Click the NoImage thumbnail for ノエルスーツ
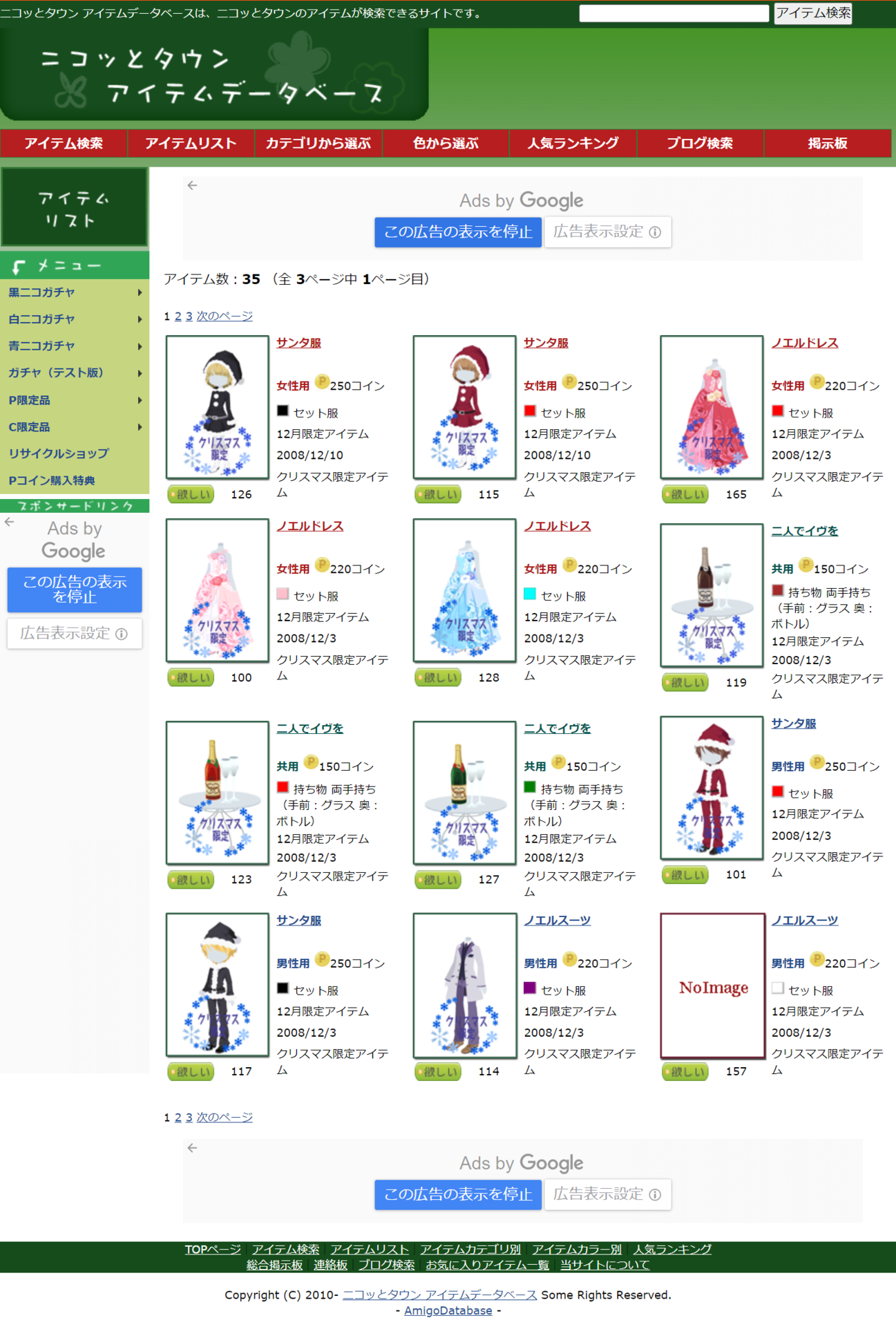The width and height of the screenshot is (896, 1327). 712,986
